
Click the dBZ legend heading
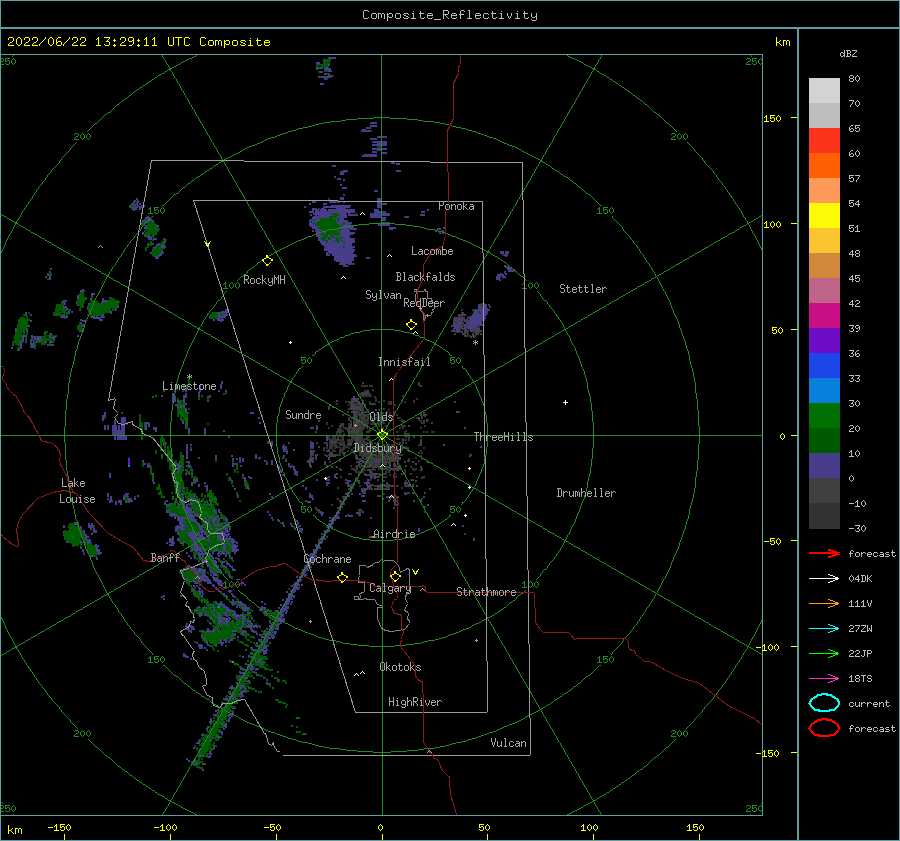click(848, 54)
